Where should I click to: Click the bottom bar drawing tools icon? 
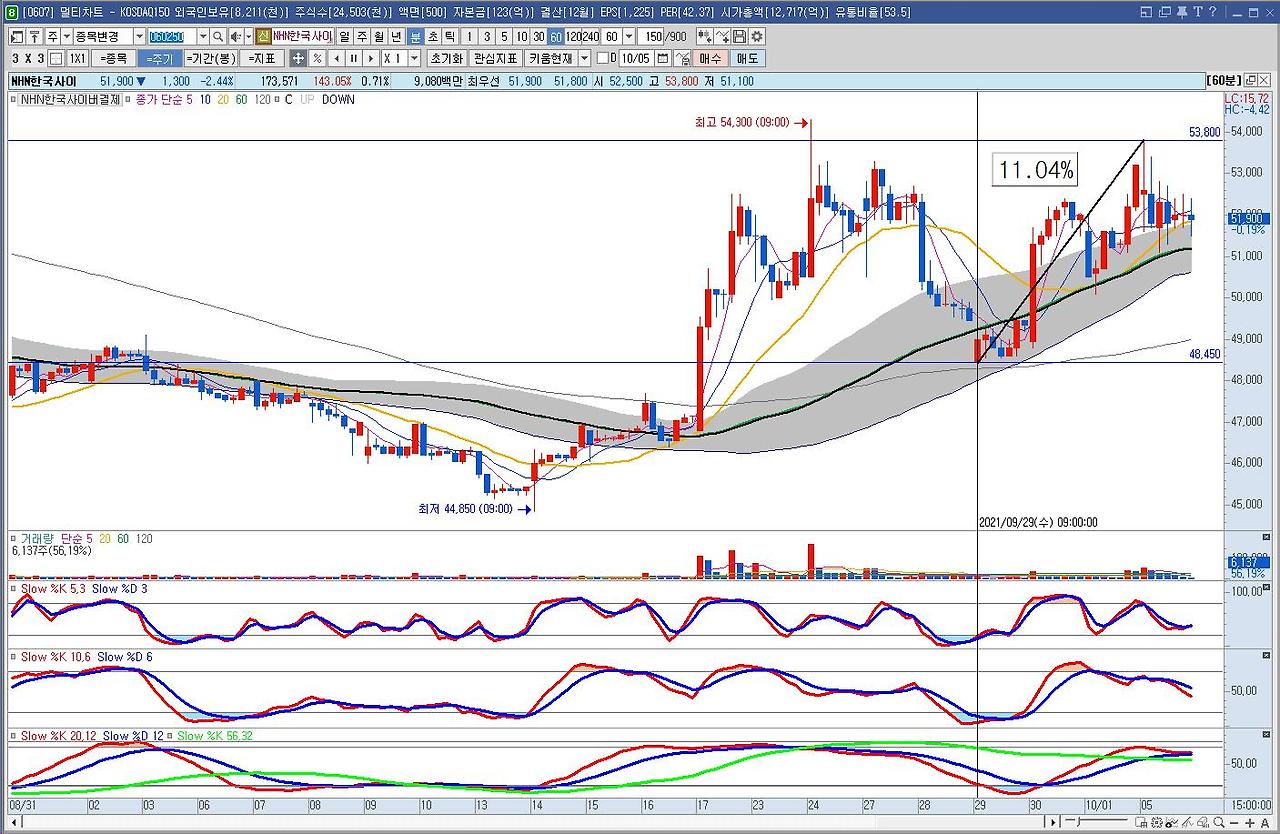click(x=1189, y=823)
